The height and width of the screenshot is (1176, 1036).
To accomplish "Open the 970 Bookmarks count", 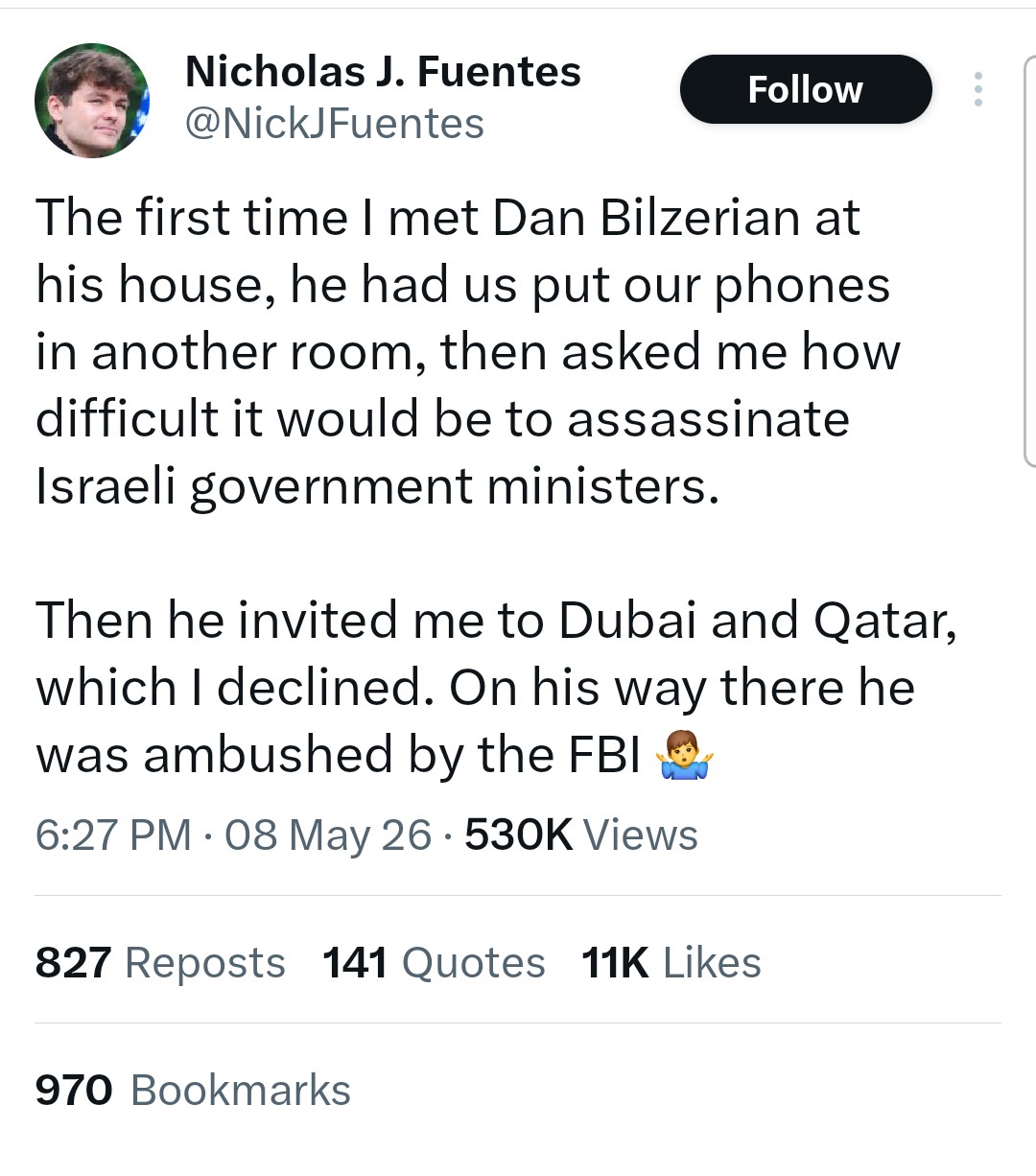I will click(x=193, y=1091).
